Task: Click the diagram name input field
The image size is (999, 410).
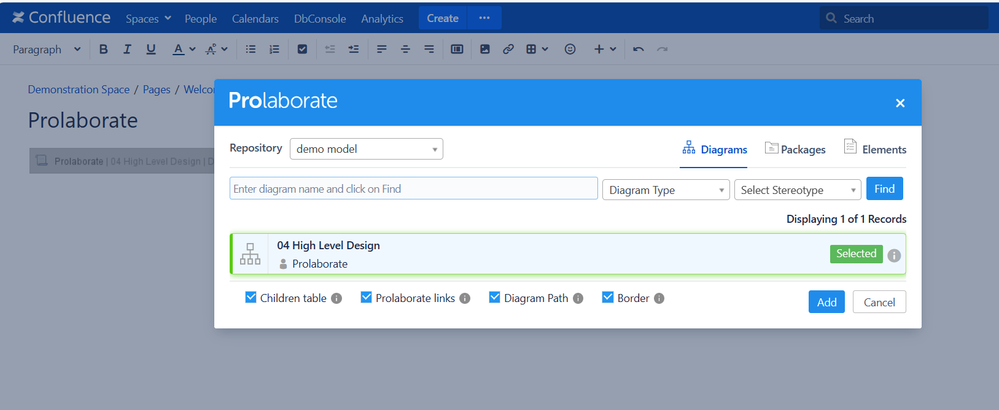Action: [413, 188]
